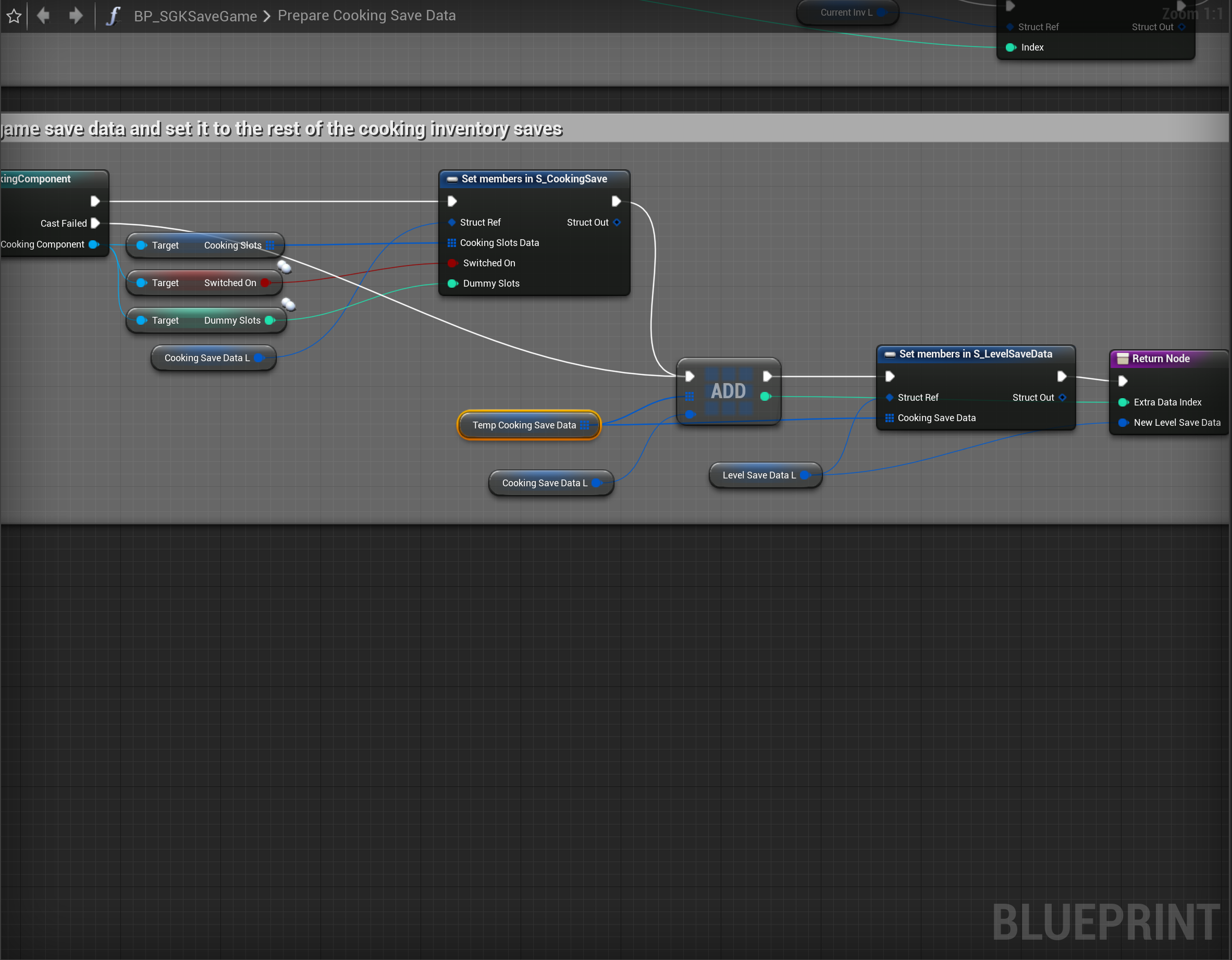
Task: Click the forward navigation arrow
Action: click(76, 15)
